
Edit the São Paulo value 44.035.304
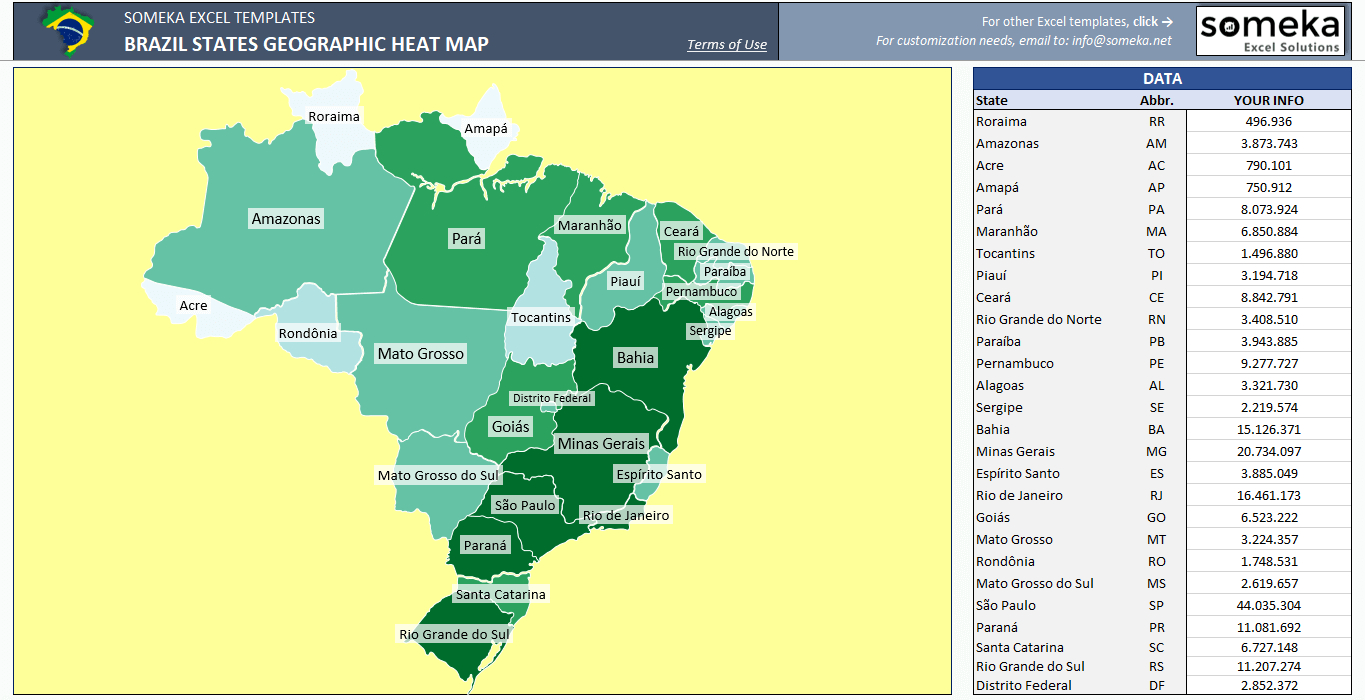[x=1268, y=606]
